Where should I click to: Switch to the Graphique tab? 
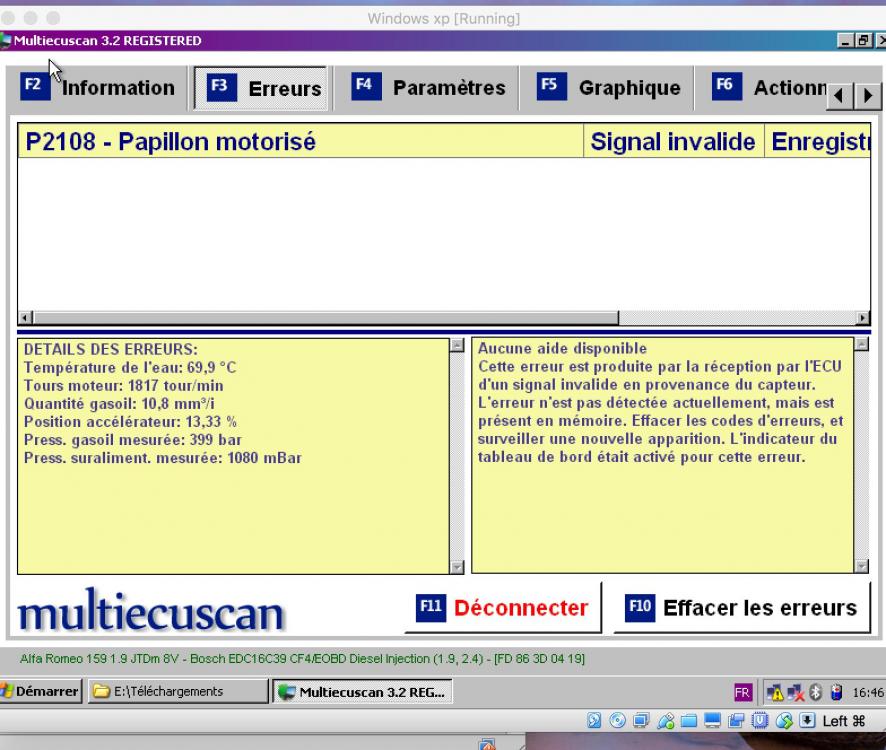(x=607, y=88)
